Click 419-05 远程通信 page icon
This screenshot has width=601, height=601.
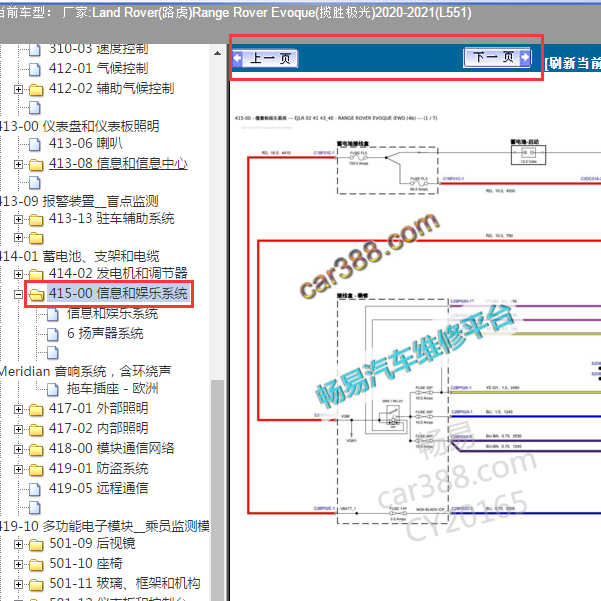click(35, 489)
